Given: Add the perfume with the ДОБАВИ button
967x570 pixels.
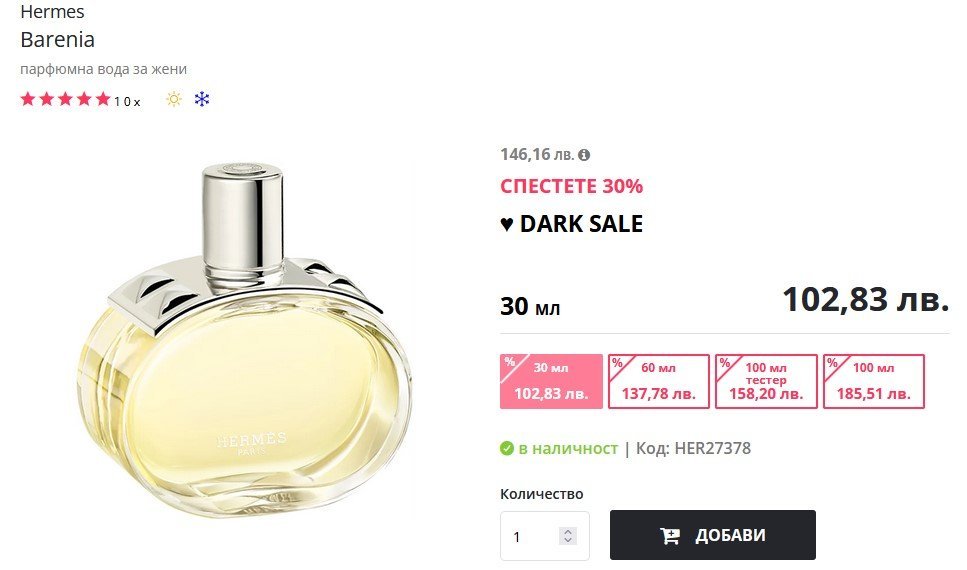Looking at the screenshot, I should (713, 535).
